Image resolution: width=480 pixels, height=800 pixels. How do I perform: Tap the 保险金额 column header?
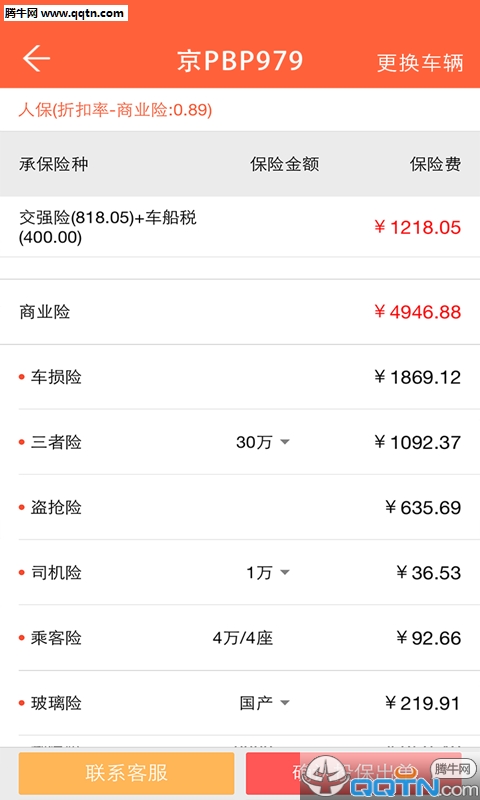(285, 164)
